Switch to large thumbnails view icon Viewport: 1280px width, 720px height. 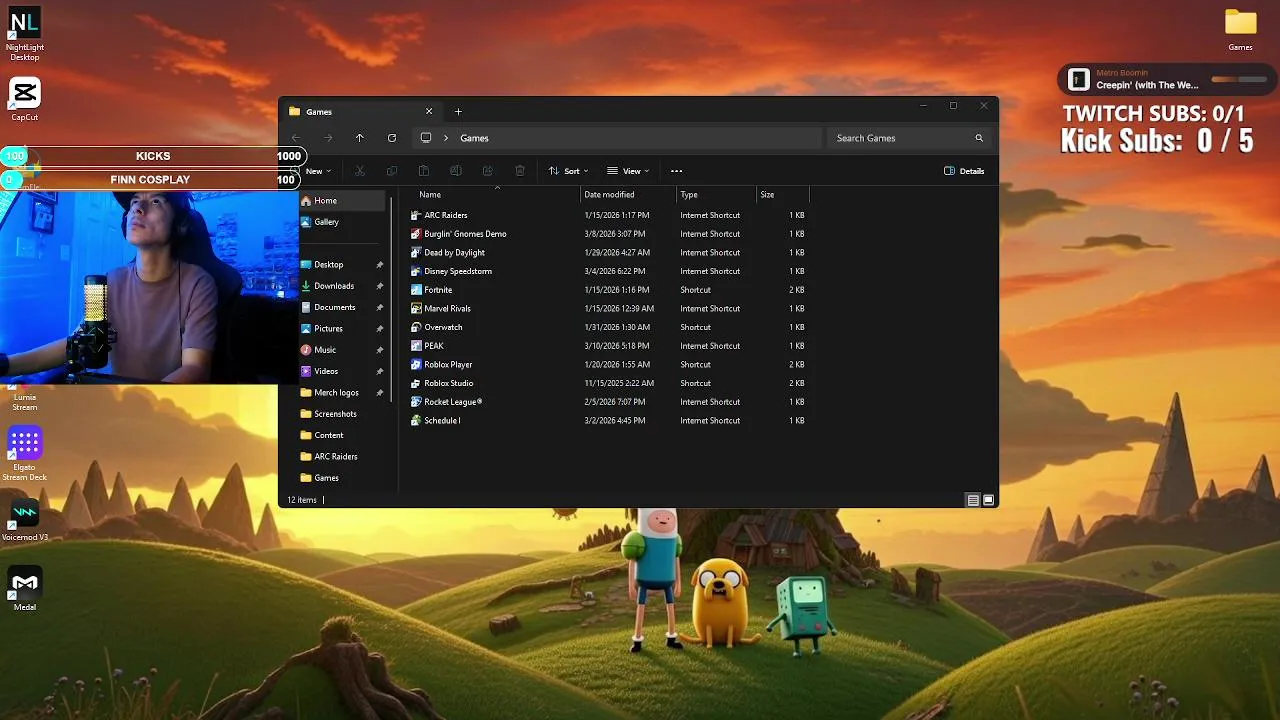pyautogui.click(x=989, y=500)
